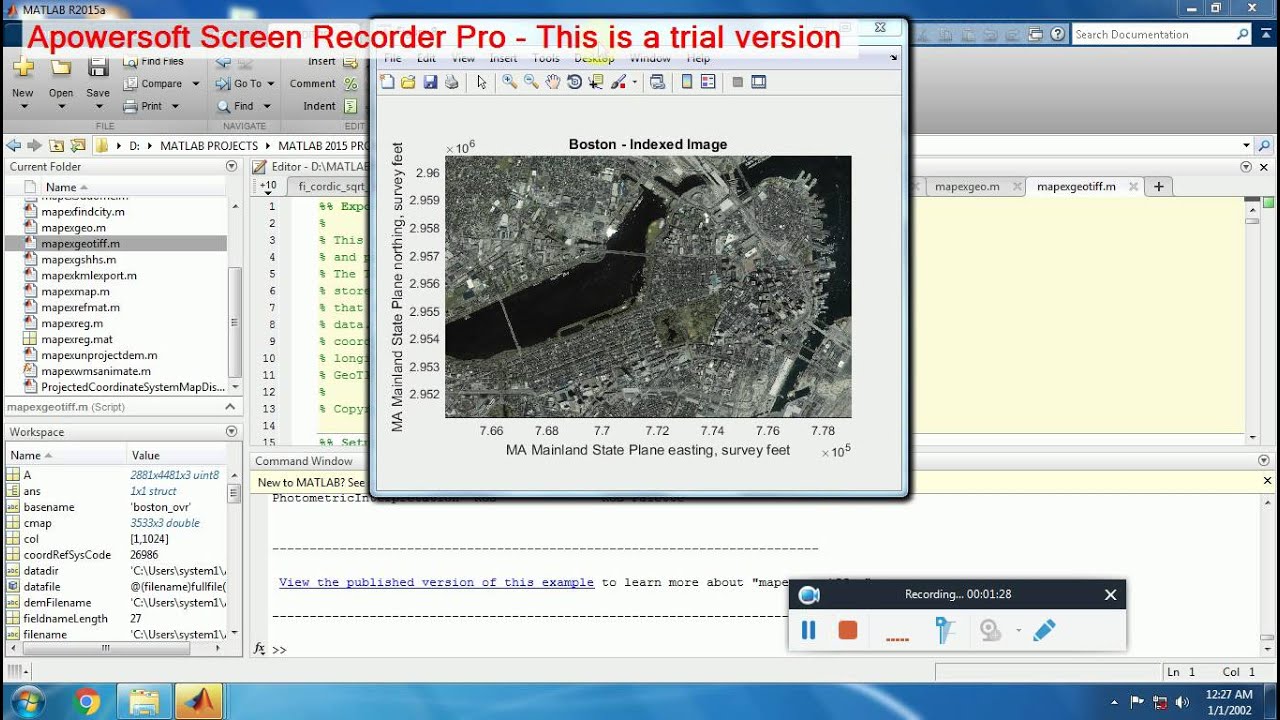Viewport: 1280px width, 720px height.
Task: Open the Windows Start button
Action: 28,701
